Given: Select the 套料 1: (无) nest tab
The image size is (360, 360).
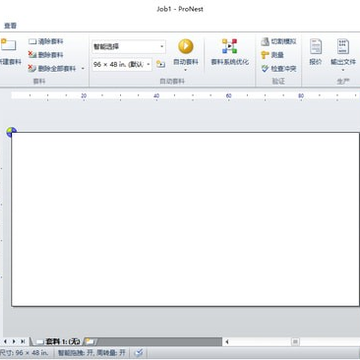Looking at the screenshot, I should point(59,341).
